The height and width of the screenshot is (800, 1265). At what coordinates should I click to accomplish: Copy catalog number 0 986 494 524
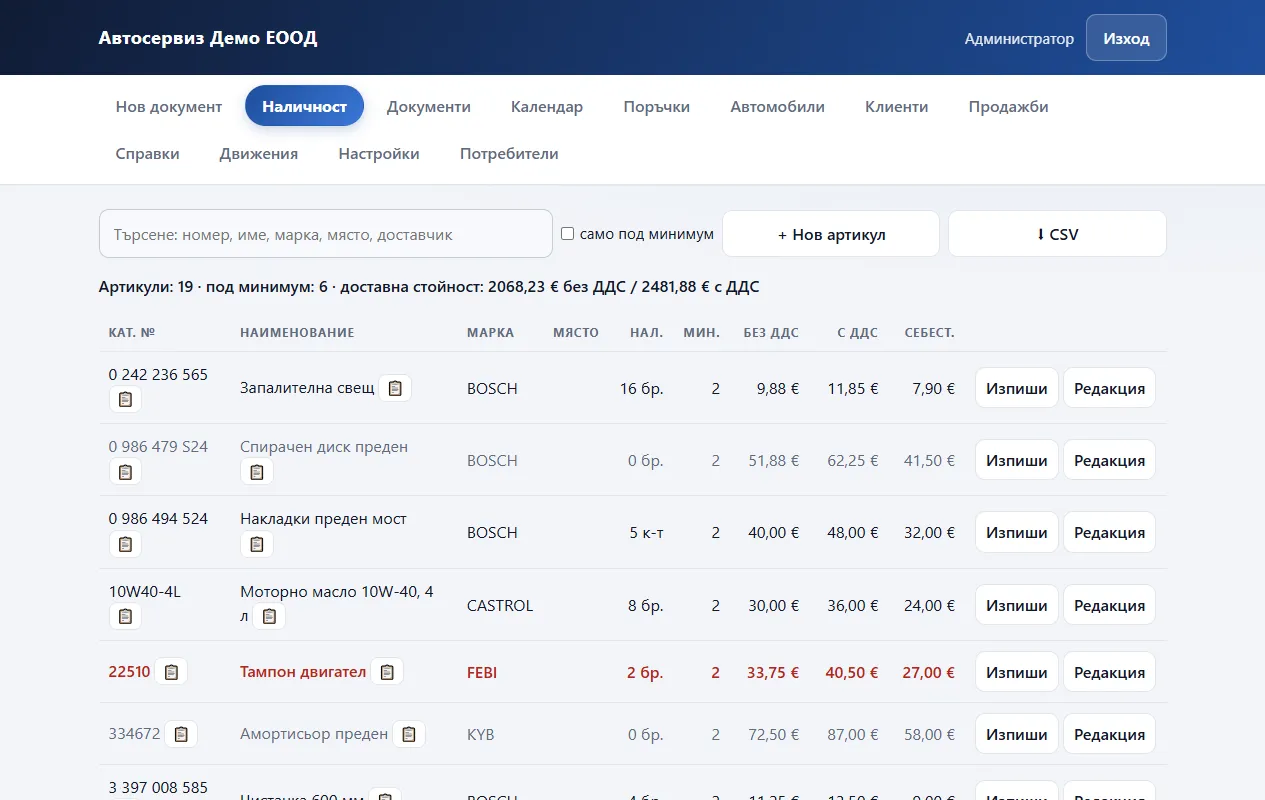pyautogui.click(x=125, y=544)
